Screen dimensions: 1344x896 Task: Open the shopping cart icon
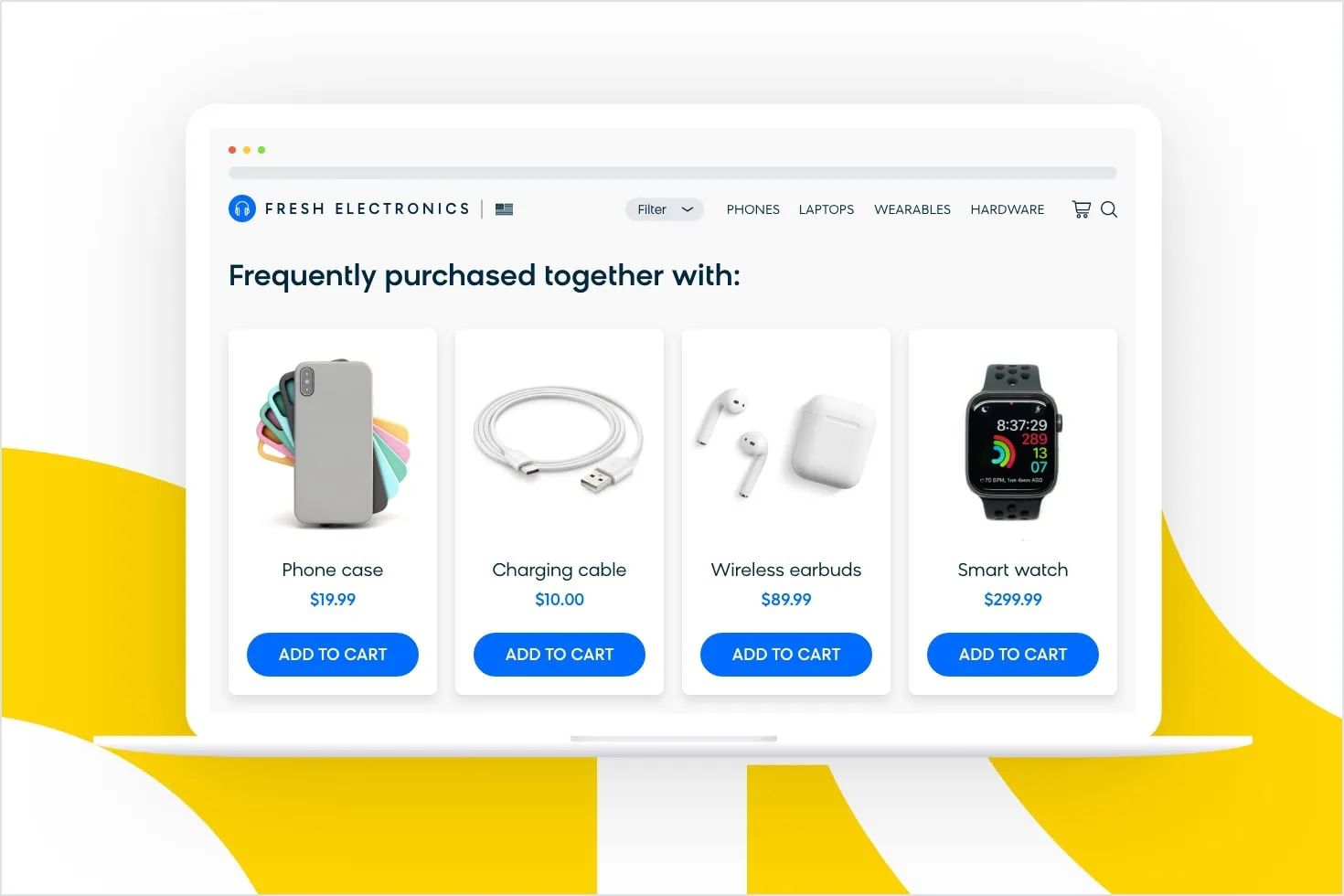click(1081, 209)
